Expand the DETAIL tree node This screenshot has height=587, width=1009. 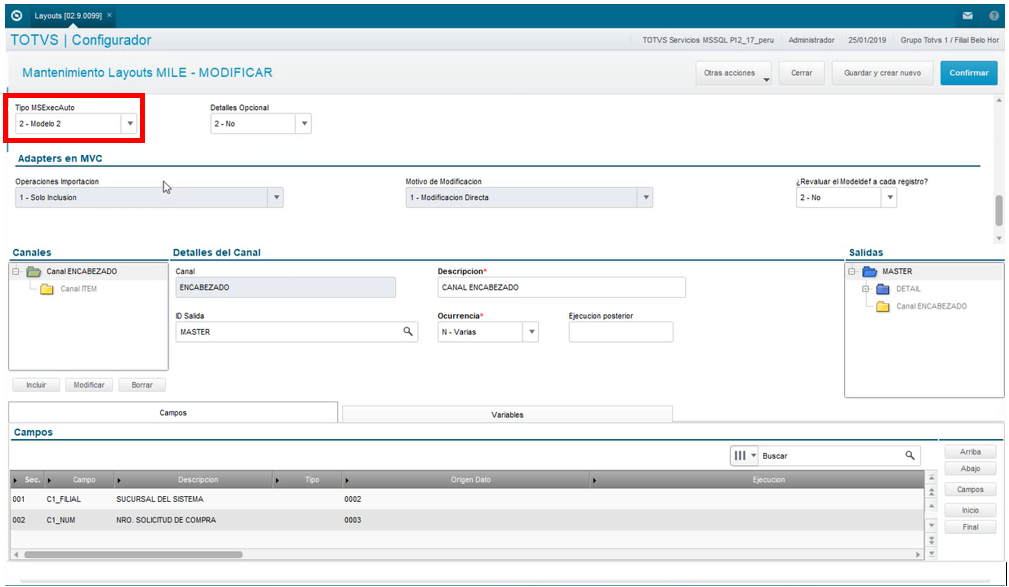pos(866,289)
